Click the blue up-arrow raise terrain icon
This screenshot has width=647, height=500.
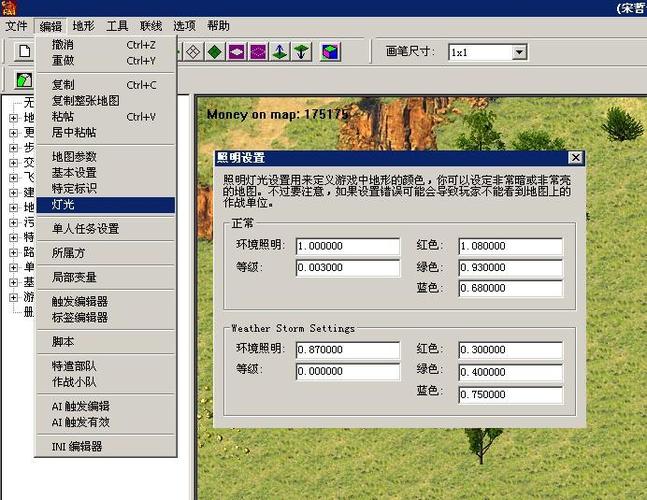click(280, 51)
